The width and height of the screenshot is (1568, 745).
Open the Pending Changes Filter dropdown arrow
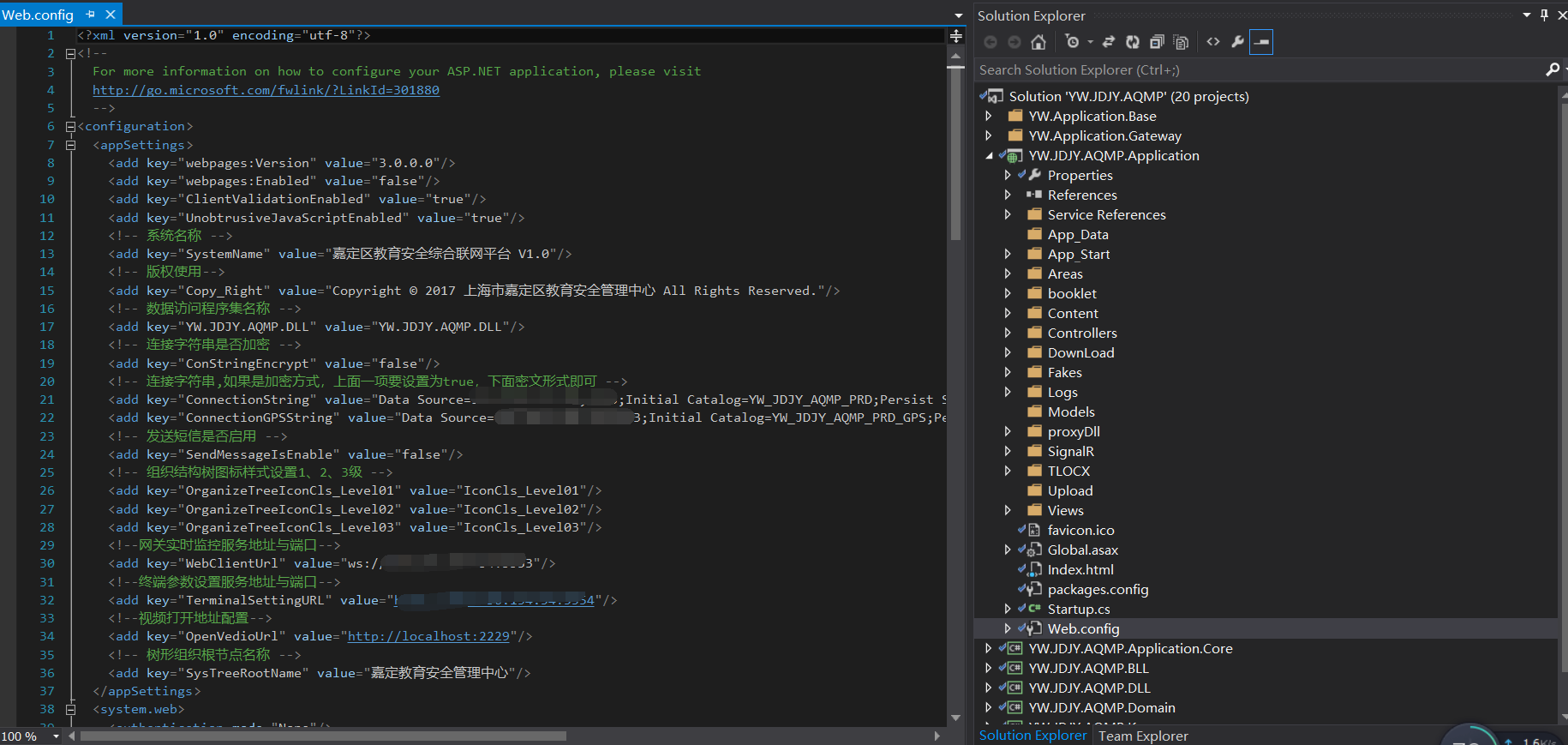1090,42
